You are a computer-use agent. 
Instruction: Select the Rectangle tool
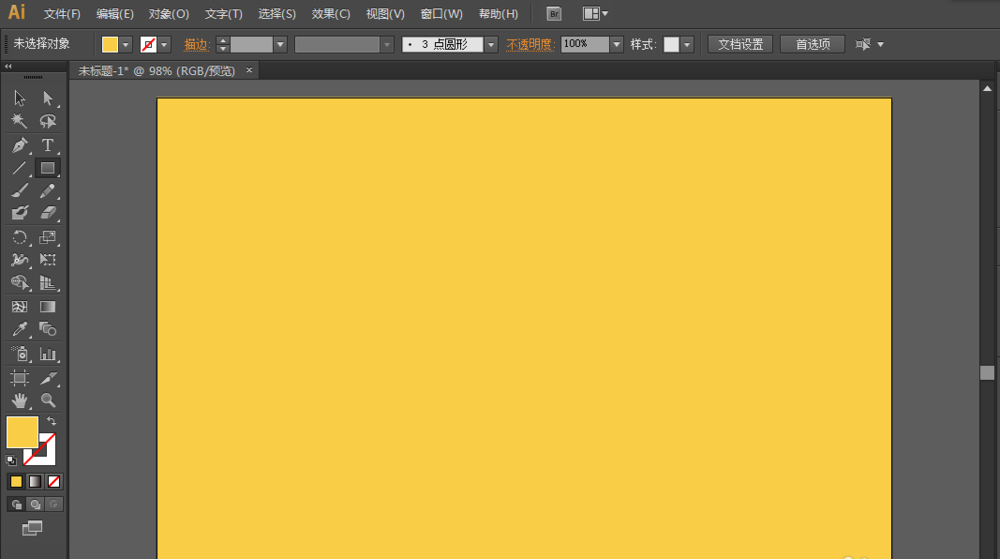(47, 168)
